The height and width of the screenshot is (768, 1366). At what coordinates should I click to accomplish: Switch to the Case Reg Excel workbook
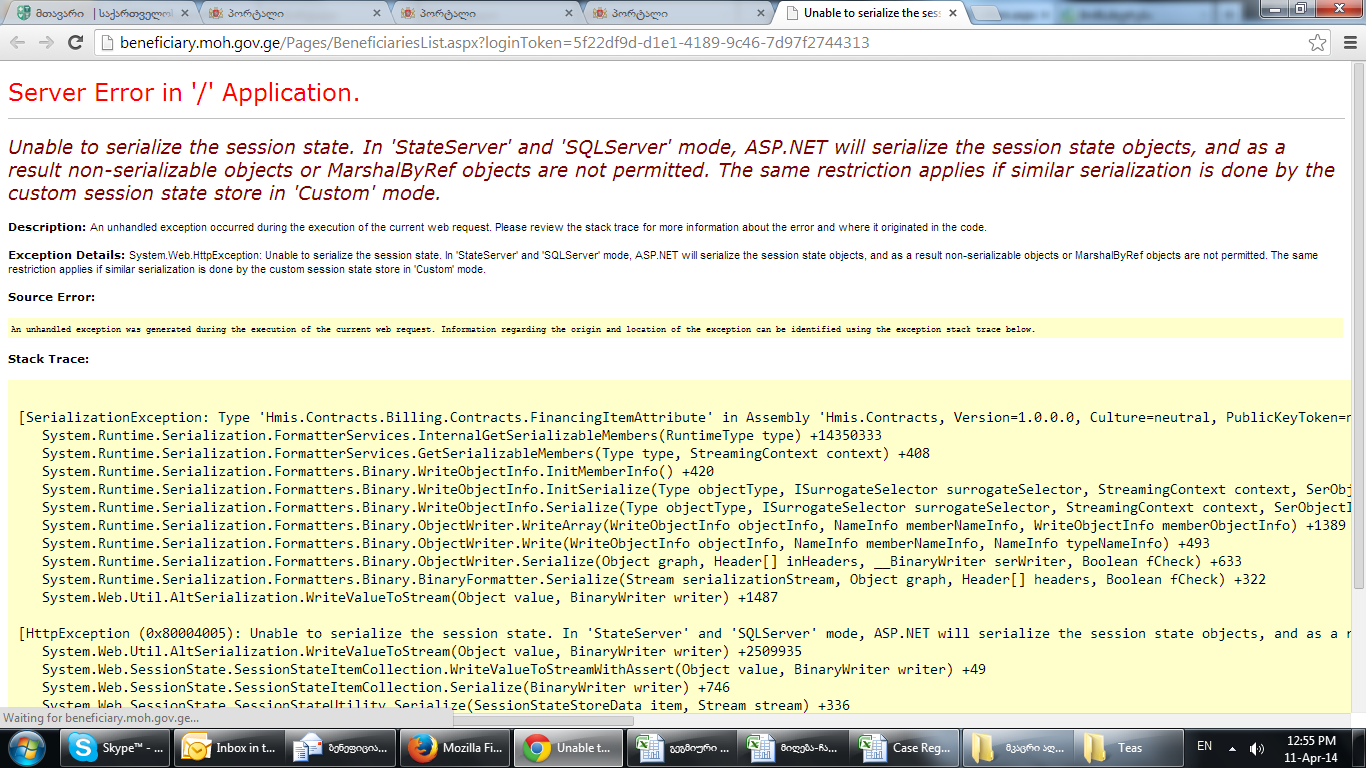(905, 748)
